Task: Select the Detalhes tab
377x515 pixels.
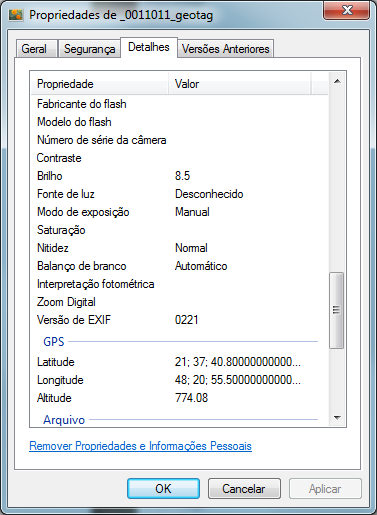Action: tap(149, 47)
